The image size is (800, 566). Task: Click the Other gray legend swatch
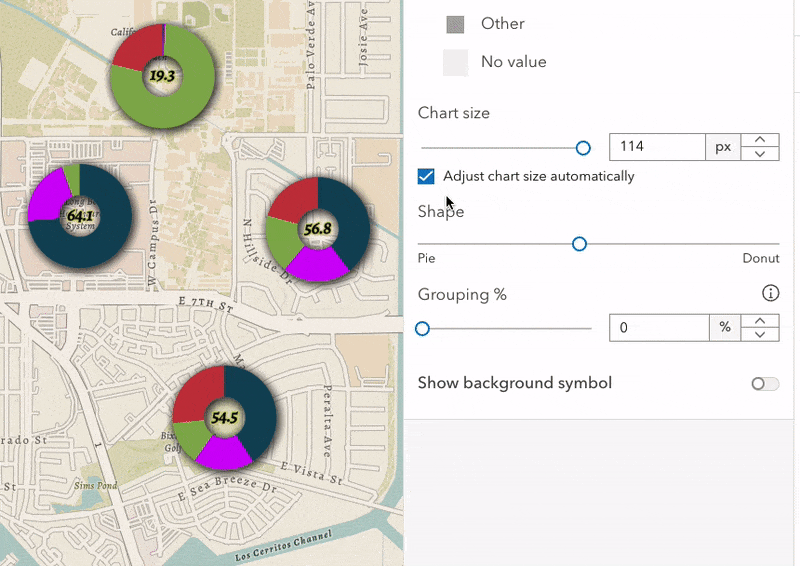456,24
